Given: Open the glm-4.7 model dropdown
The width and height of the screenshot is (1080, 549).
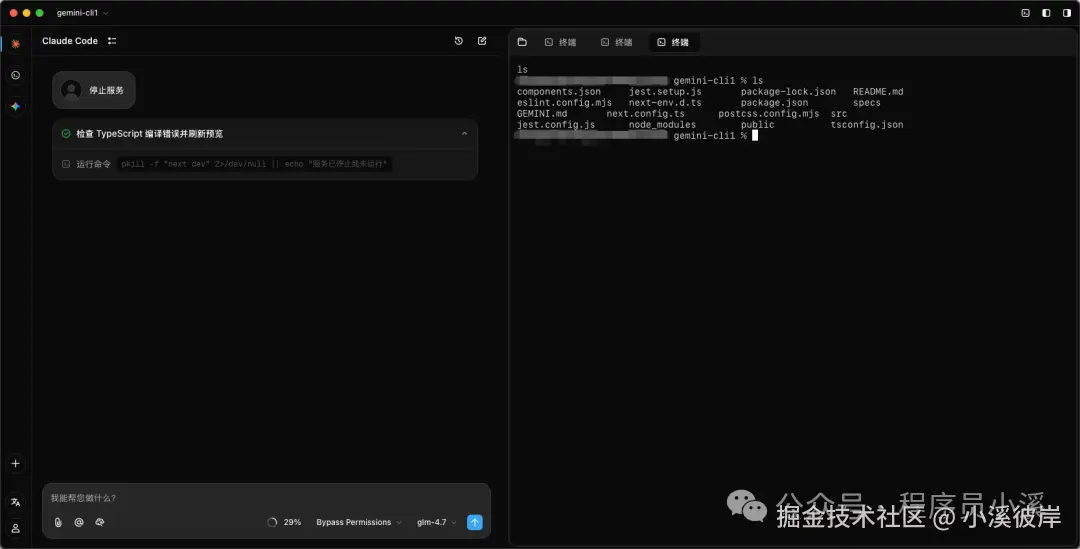Looking at the screenshot, I should pyautogui.click(x=436, y=522).
